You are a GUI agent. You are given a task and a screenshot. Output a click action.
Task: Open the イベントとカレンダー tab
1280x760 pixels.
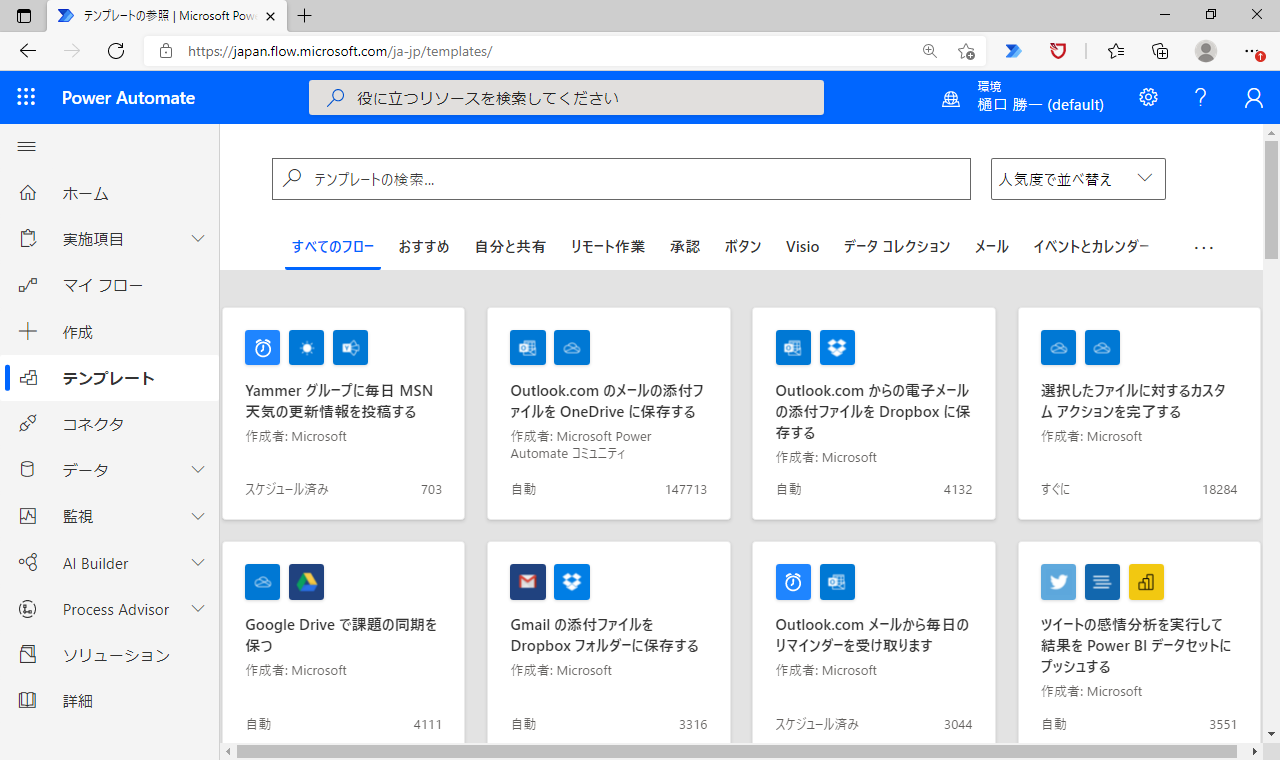click(1091, 247)
